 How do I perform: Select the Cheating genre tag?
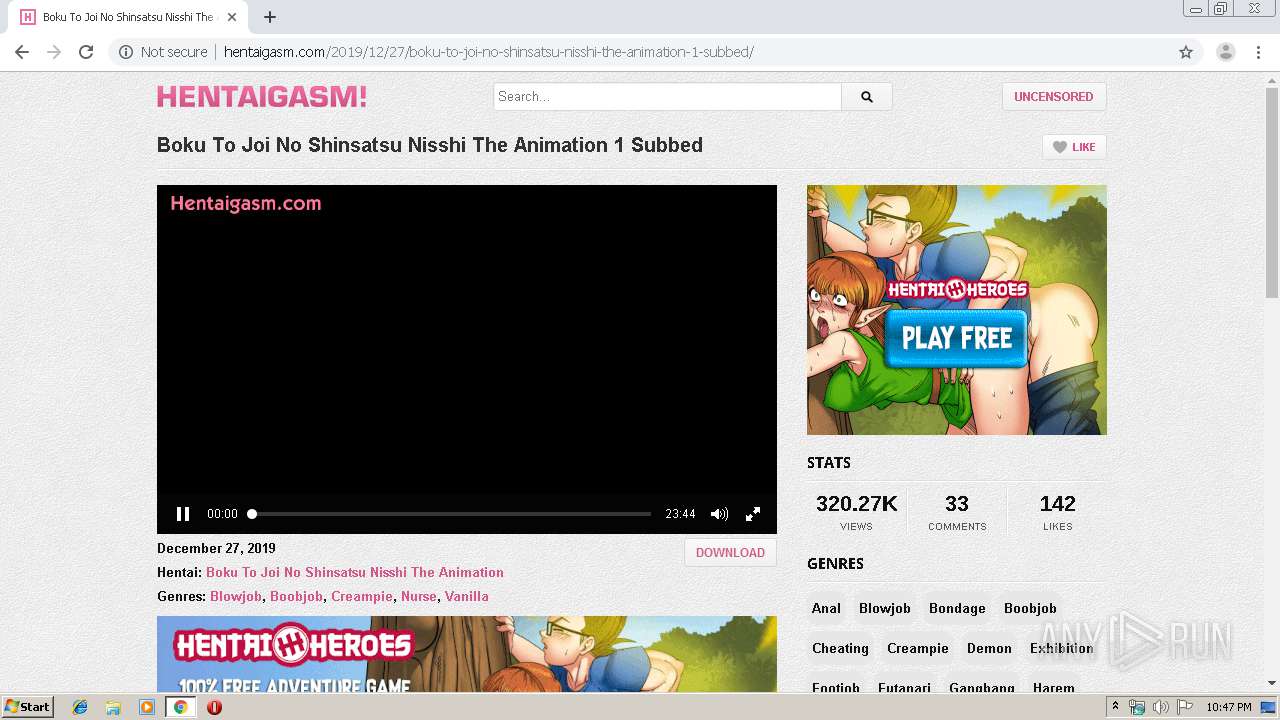(840, 648)
